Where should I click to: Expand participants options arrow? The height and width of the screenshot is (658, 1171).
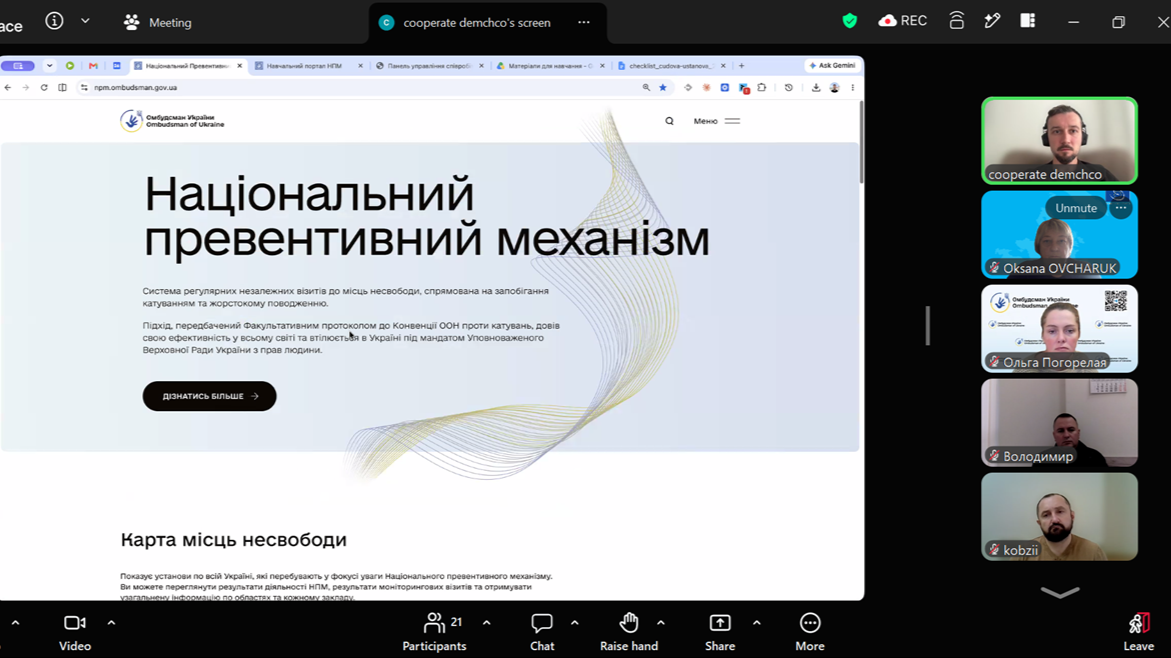point(486,622)
